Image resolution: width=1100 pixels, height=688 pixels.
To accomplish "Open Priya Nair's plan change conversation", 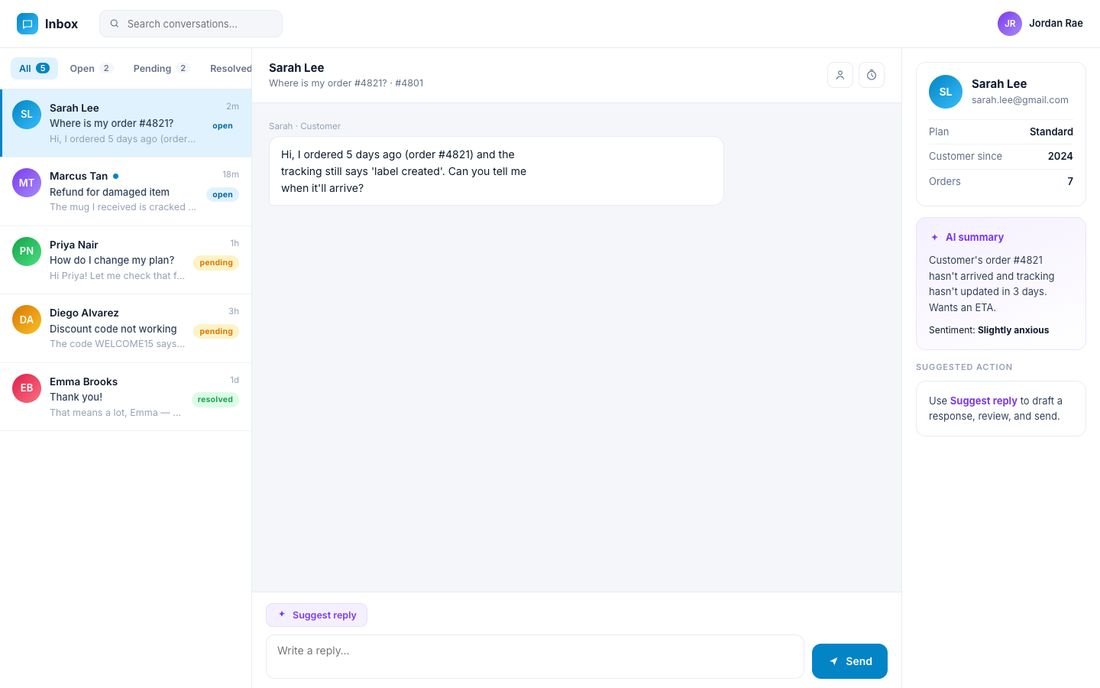I will [x=126, y=260].
